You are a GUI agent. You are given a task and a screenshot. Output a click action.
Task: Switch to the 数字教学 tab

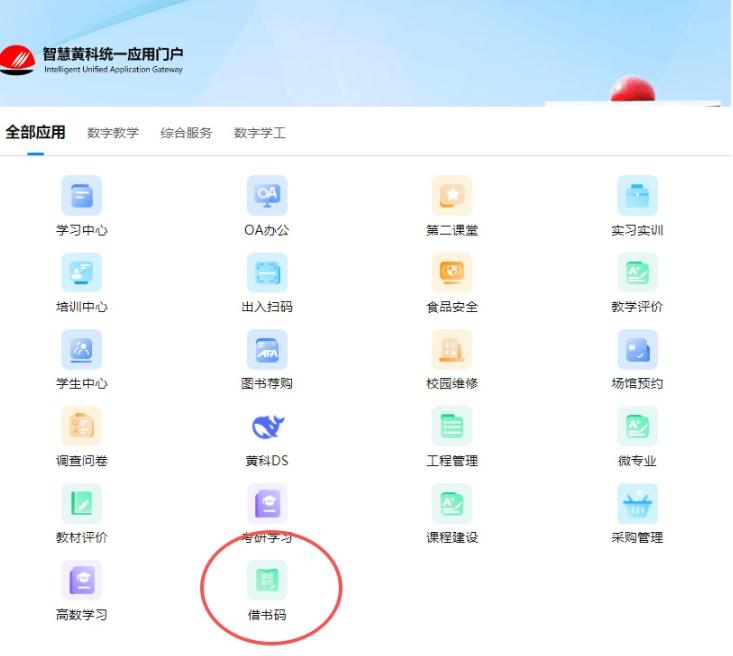coord(113,134)
